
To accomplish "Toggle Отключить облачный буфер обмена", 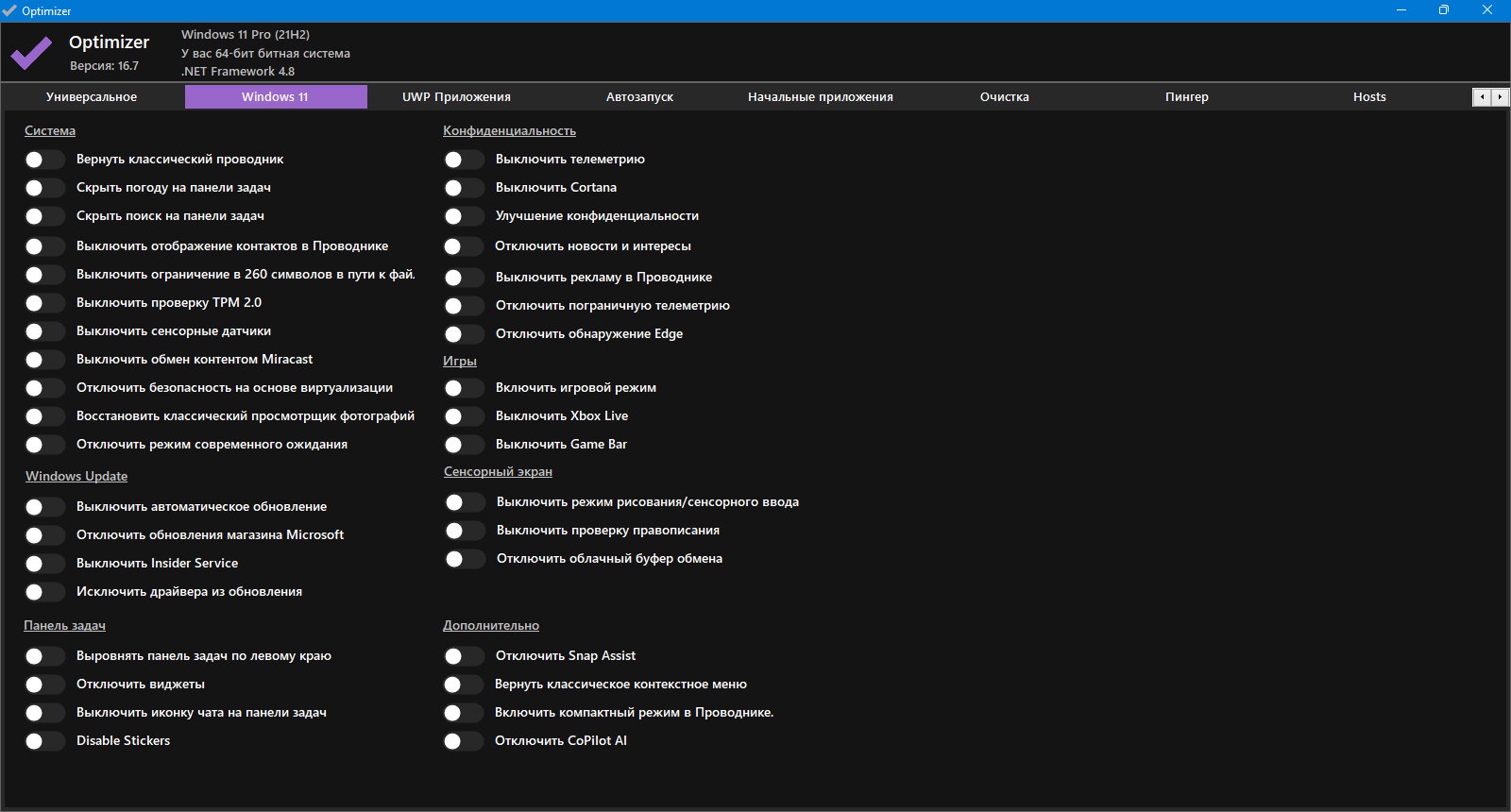I will 465,559.
